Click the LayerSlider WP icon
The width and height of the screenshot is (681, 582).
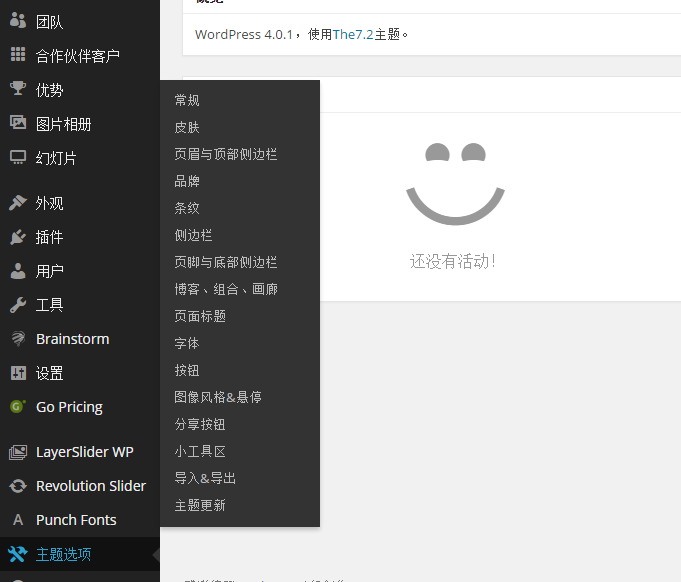click(17, 452)
